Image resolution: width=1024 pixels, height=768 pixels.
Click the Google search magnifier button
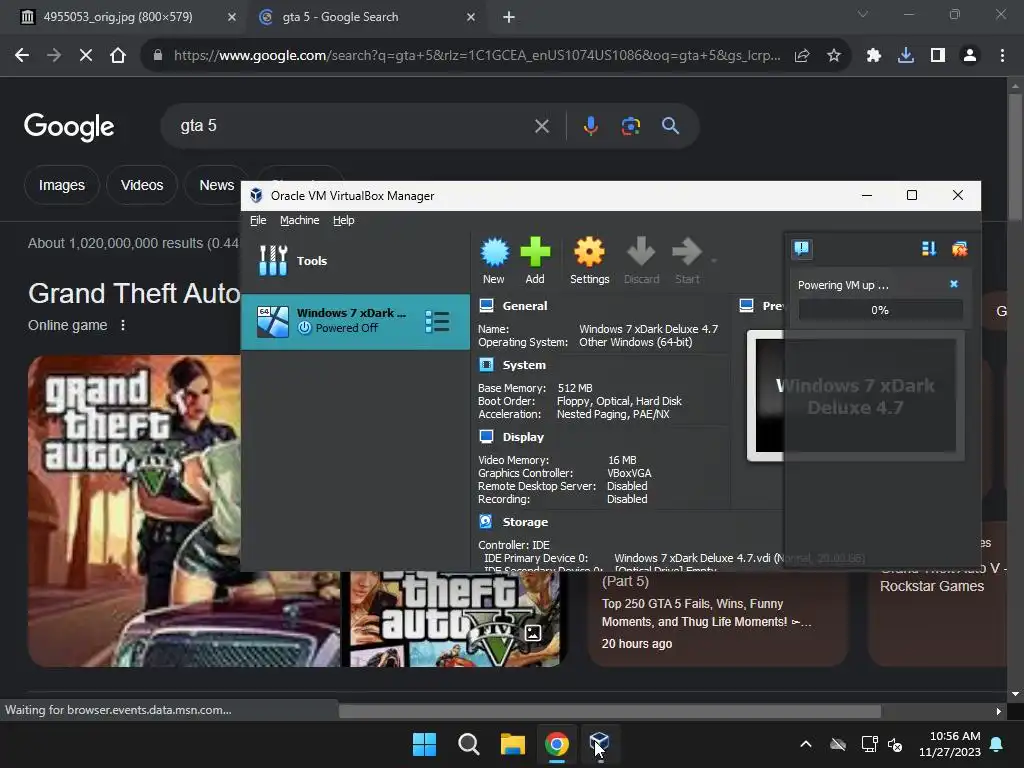coord(670,125)
